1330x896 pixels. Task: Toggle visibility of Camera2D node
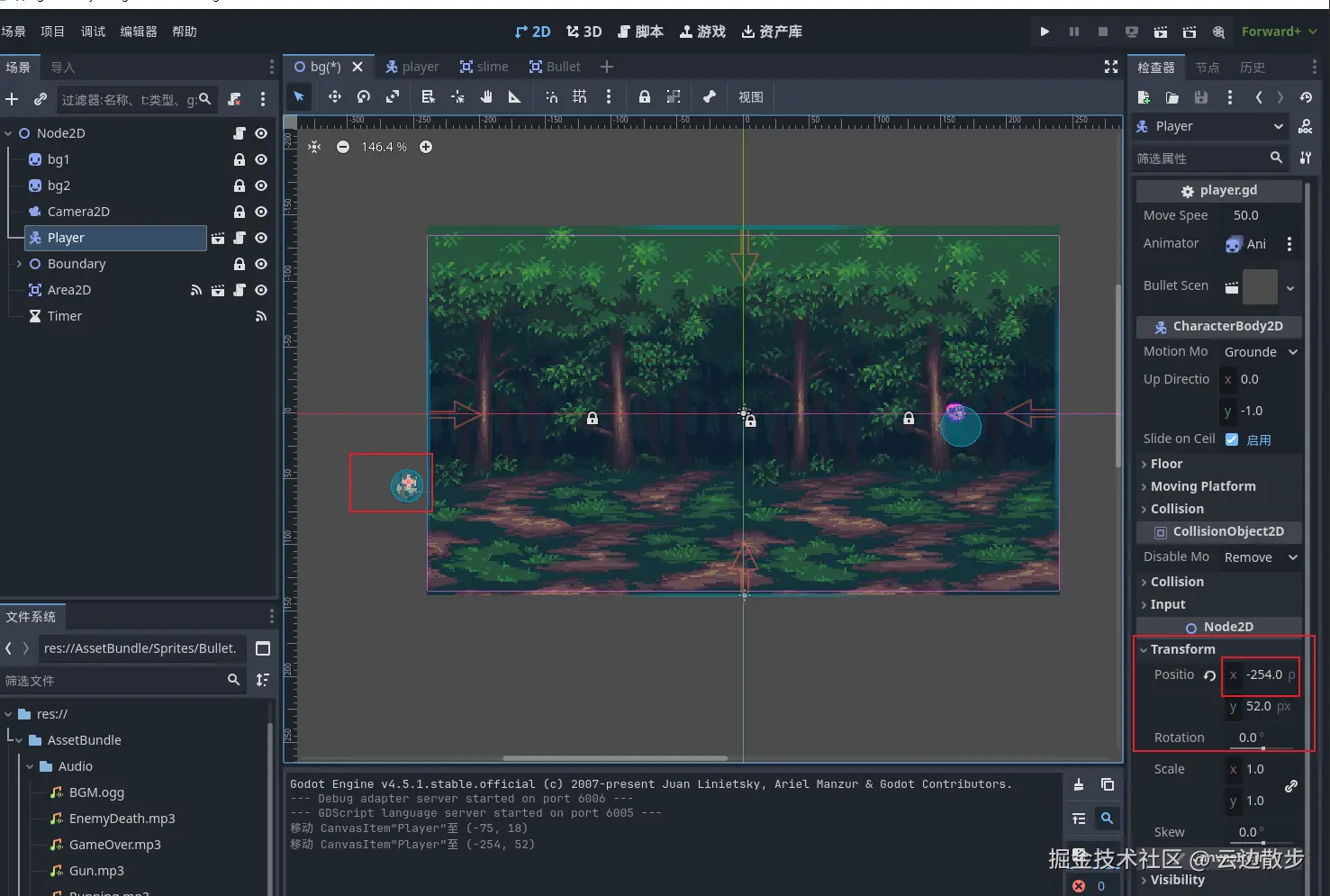pos(261,212)
